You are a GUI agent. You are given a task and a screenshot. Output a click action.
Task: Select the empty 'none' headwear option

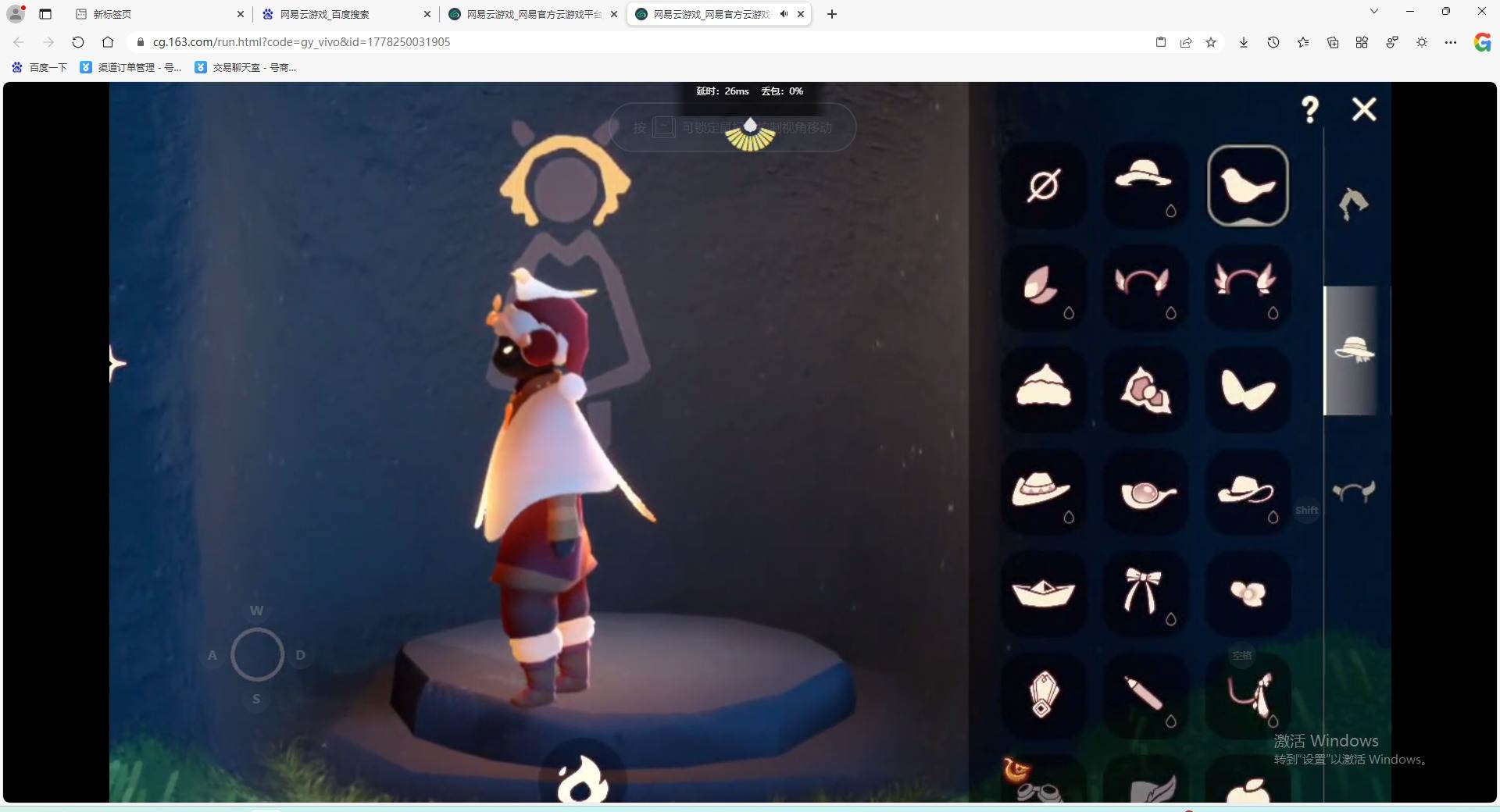(1044, 186)
